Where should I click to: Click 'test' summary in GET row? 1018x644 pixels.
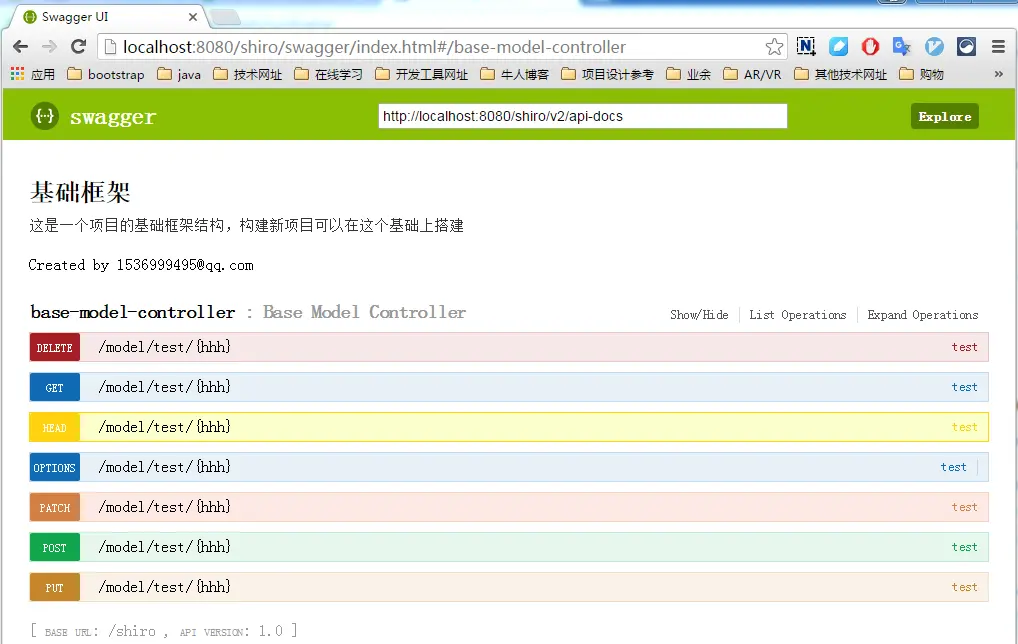(964, 388)
